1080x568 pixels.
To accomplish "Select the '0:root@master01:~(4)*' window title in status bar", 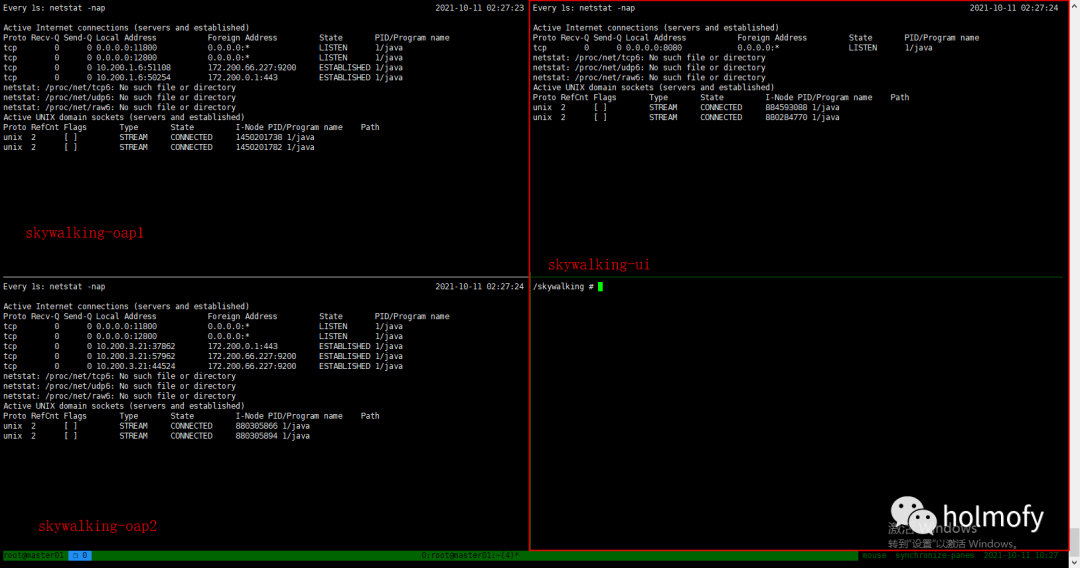I will pyautogui.click(x=470, y=556).
